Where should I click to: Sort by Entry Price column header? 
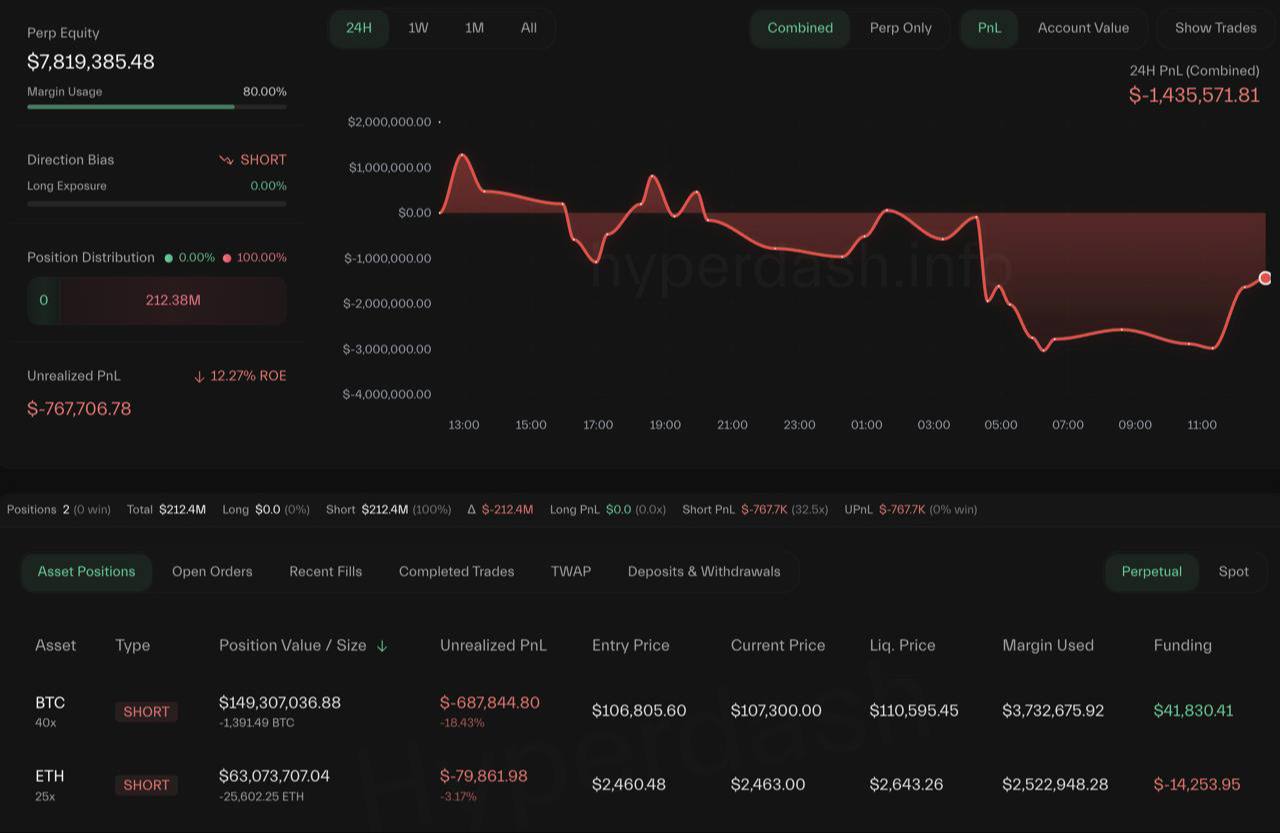[631, 646]
